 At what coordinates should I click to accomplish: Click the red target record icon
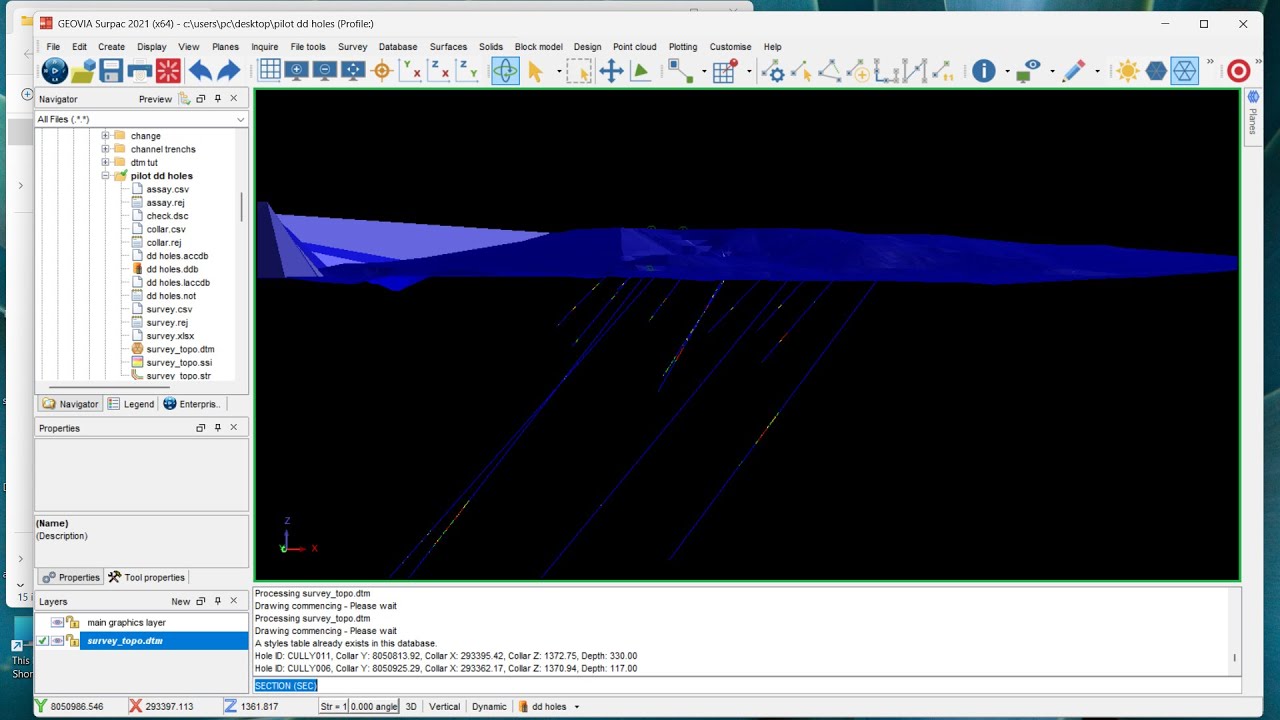pyautogui.click(x=1239, y=71)
